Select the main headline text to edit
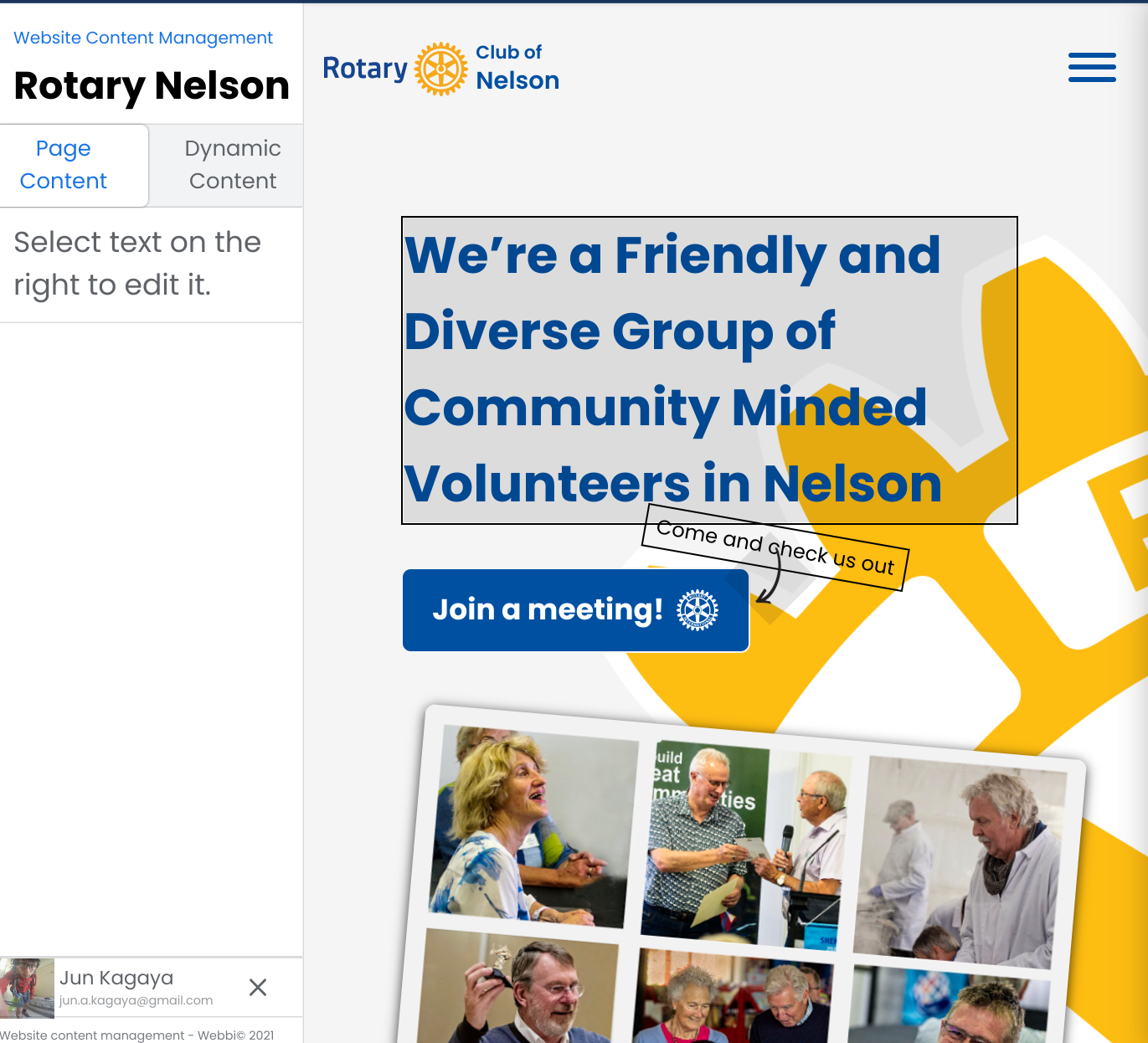Screen dimensions: 1148x1043 pyautogui.click(x=709, y=370)
